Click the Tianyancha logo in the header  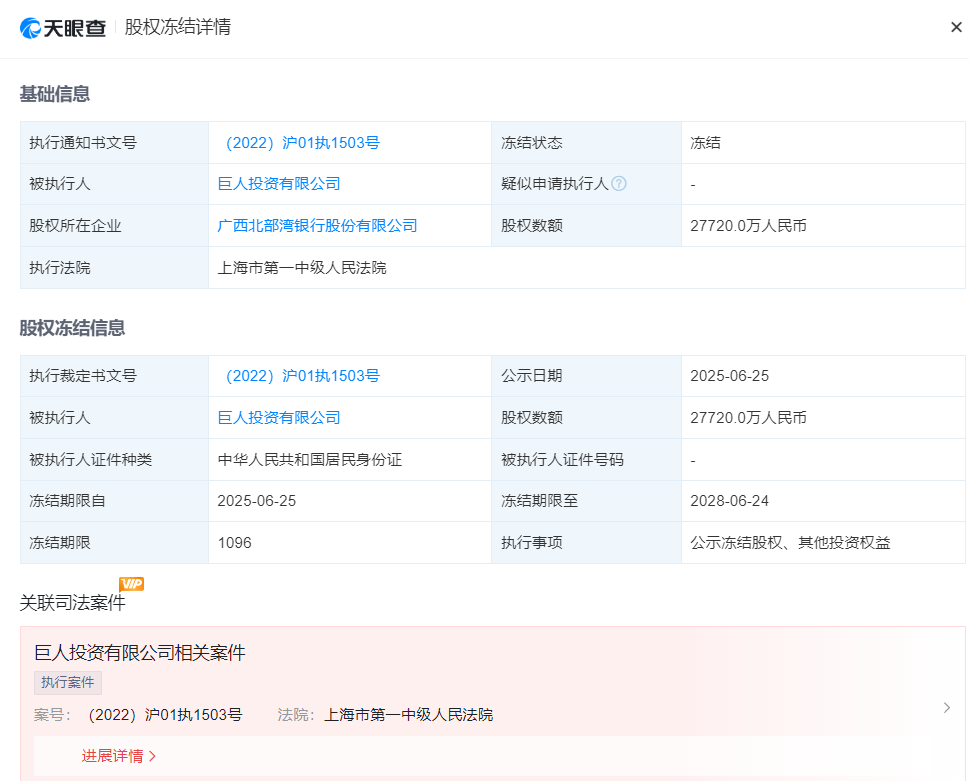[x=62, y=28]
